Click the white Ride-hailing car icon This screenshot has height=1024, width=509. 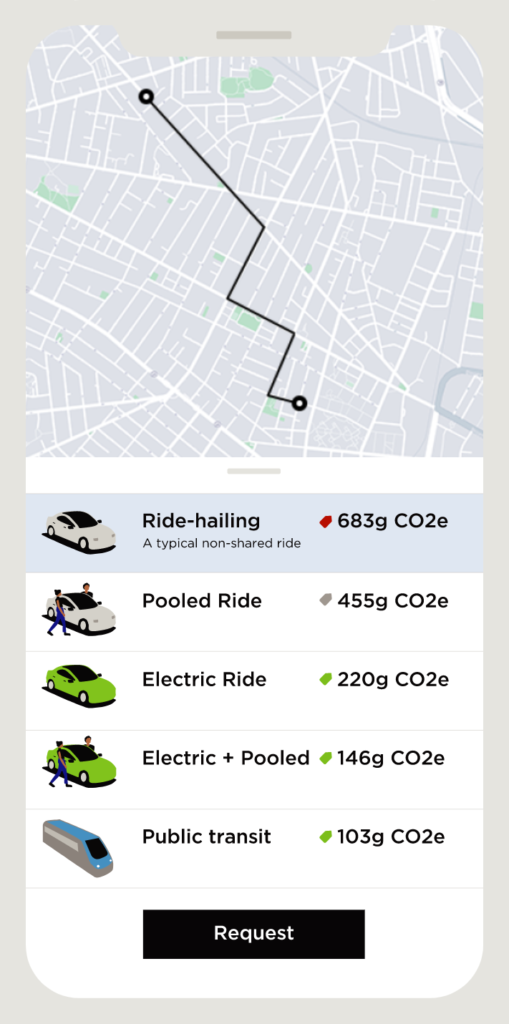pos(80,532)
